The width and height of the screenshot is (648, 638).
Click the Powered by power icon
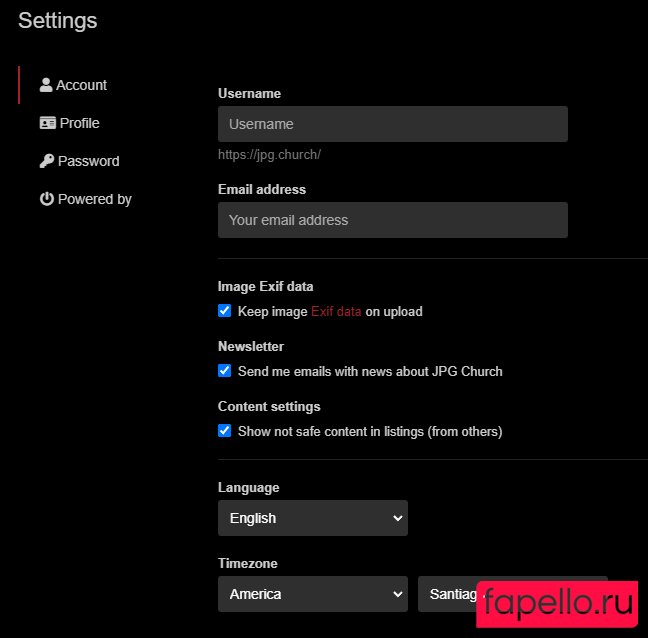pyautogui.click(x=46, y=199)
